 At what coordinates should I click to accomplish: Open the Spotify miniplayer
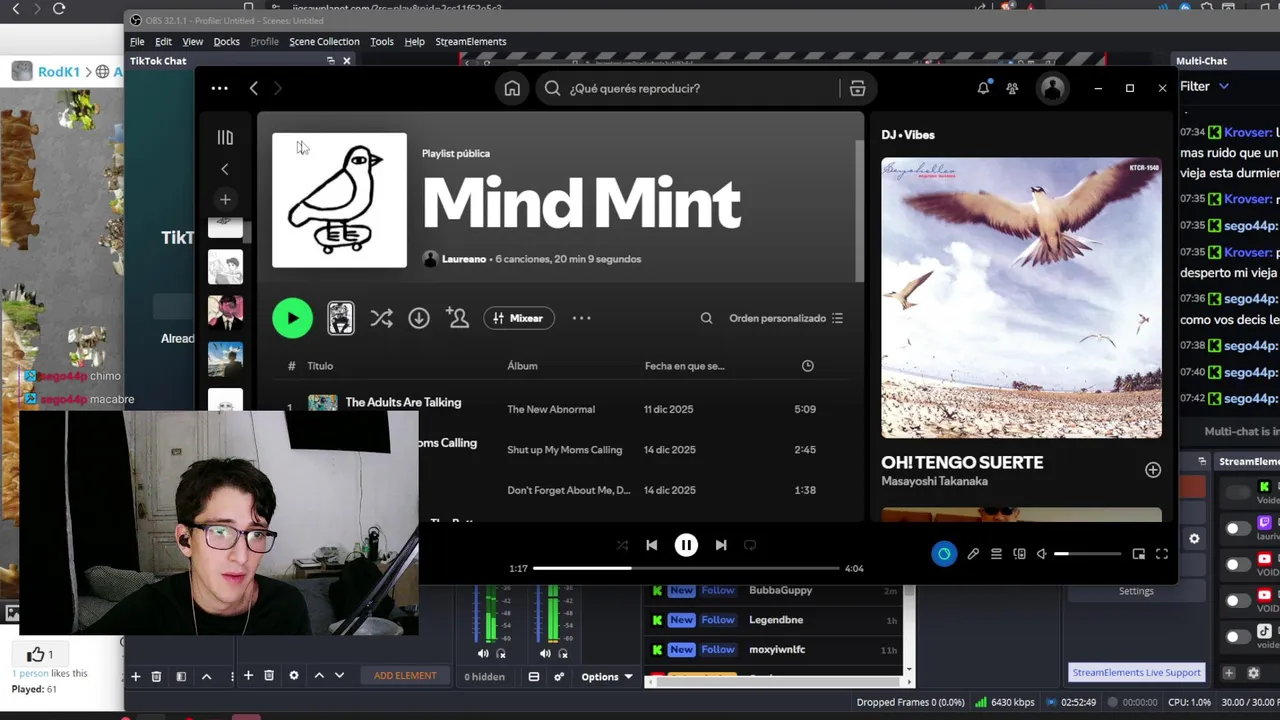pyautogui.click(x=1138, y=554)
